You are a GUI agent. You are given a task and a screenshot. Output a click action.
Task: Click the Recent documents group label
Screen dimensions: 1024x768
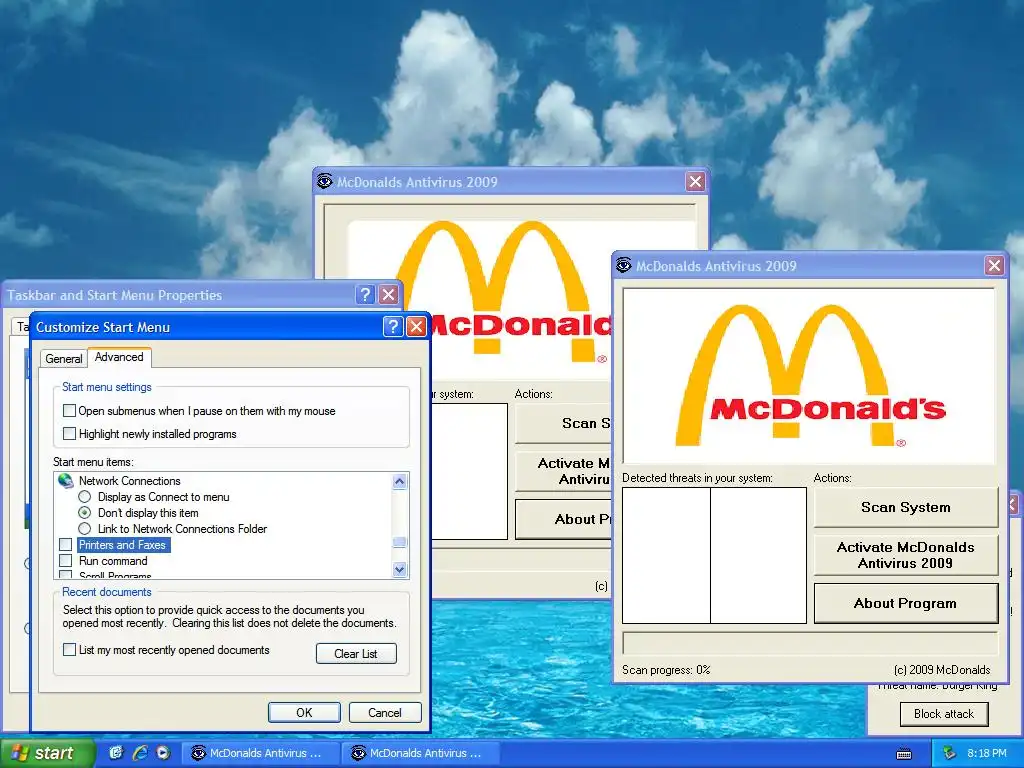(106, 592)
